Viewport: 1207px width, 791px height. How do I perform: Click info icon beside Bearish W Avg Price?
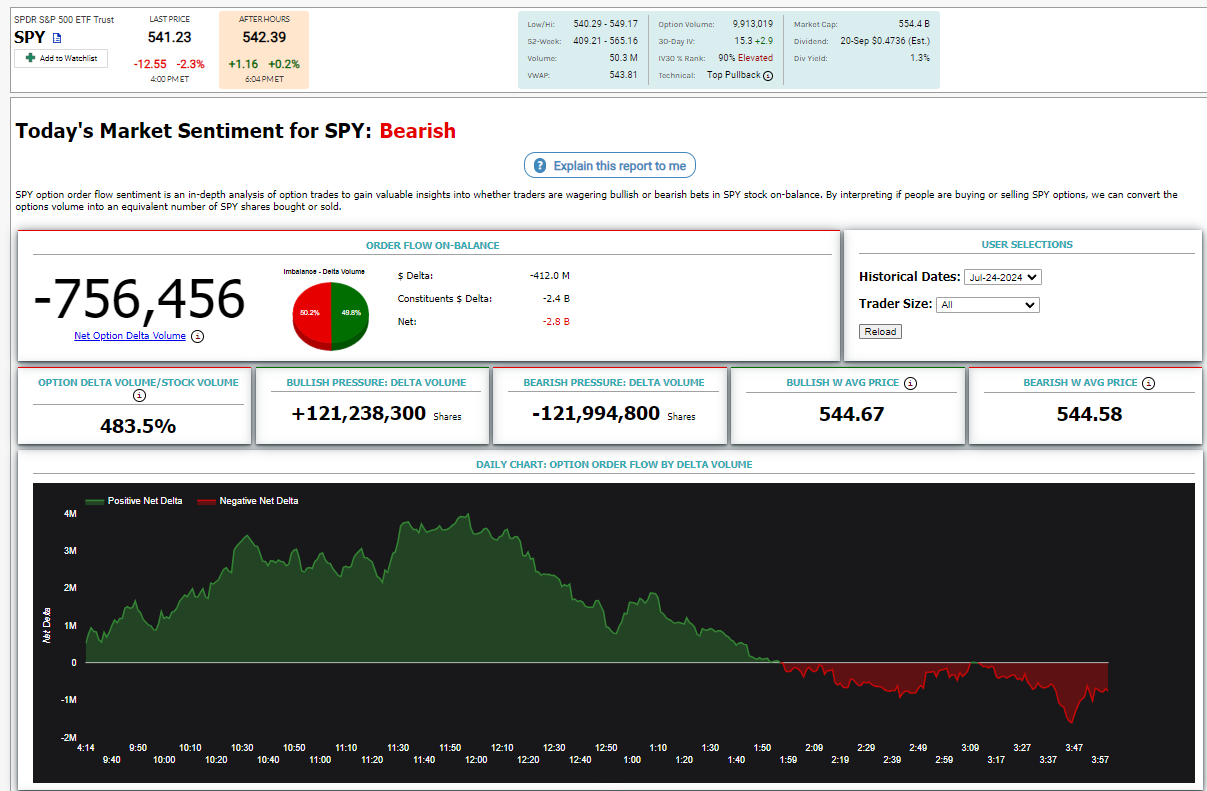point(1149,383)
